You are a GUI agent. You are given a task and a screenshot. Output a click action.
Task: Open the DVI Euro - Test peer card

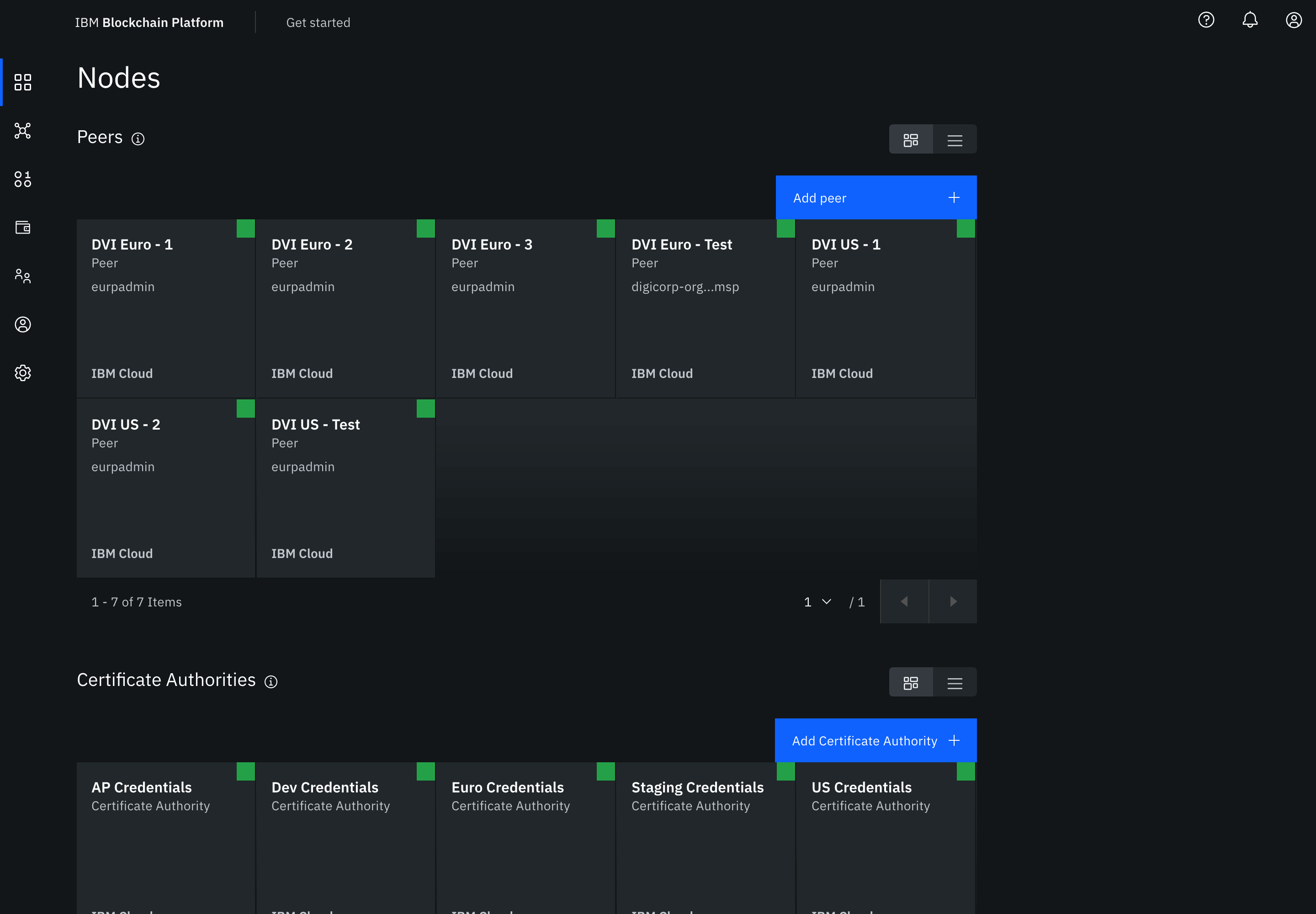706,308
